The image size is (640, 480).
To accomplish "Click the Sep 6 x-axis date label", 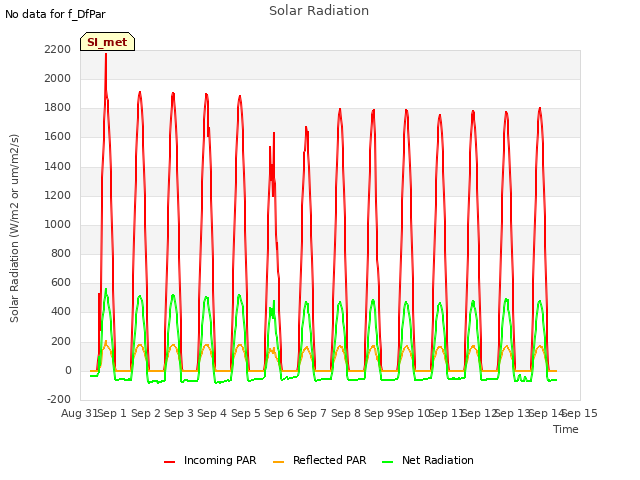I will 279,413.
